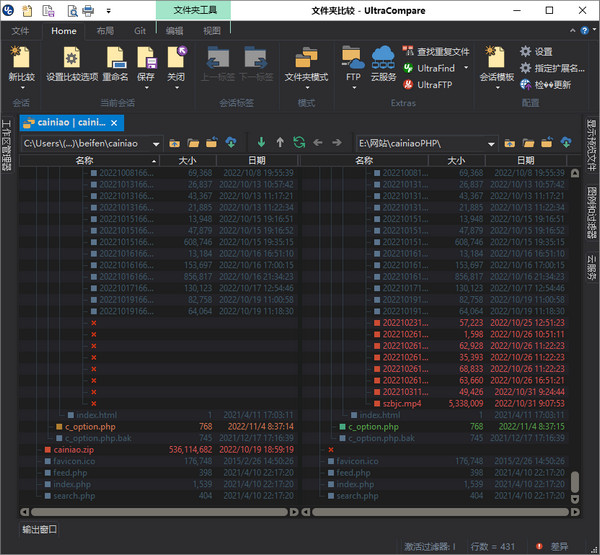Viewport: 600px width, 555px height.
Task: Select cainiao.zip in left pane
Action: (73, 449)
